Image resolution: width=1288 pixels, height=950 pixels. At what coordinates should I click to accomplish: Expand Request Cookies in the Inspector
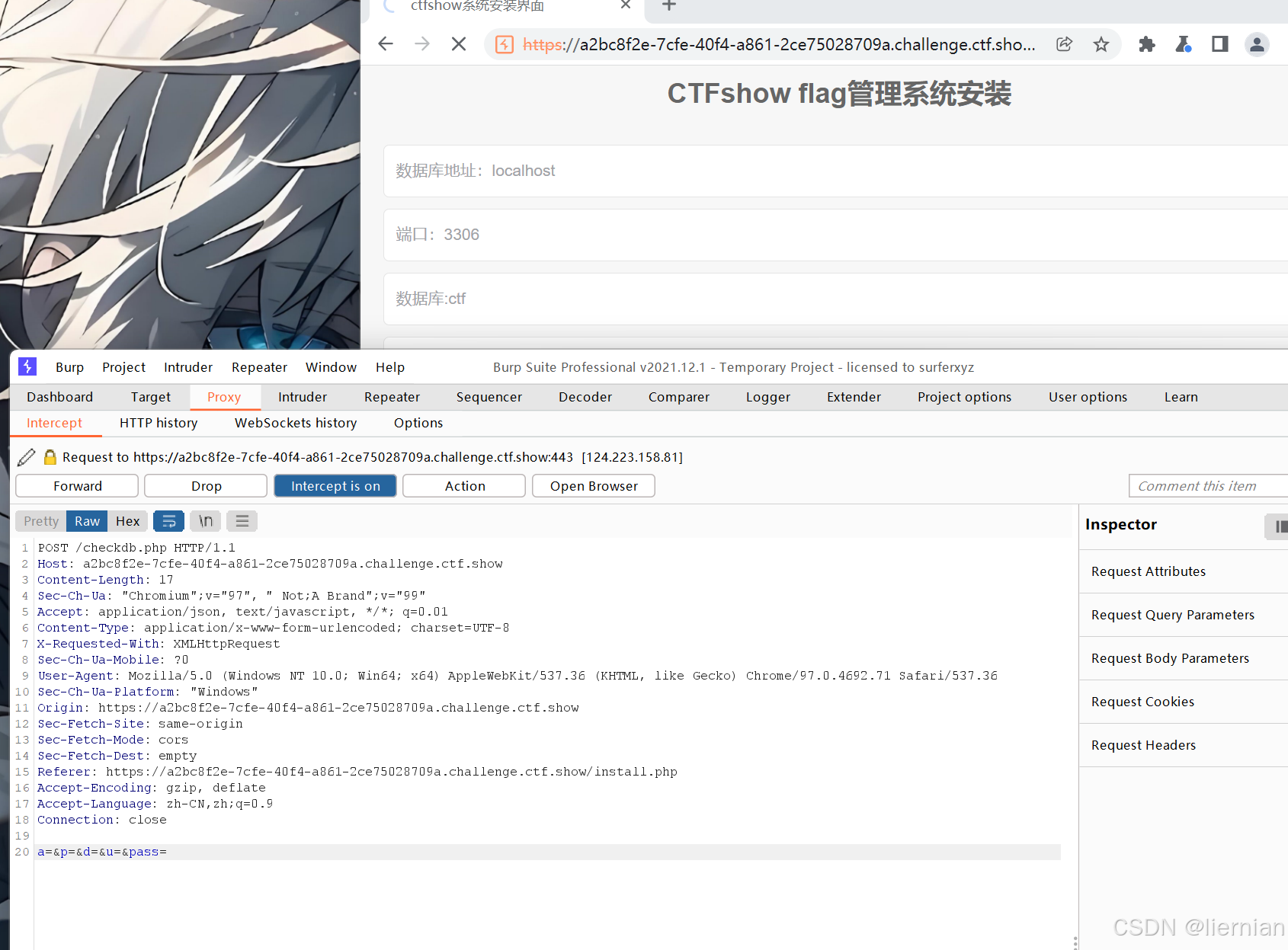tap(1142, 702)
